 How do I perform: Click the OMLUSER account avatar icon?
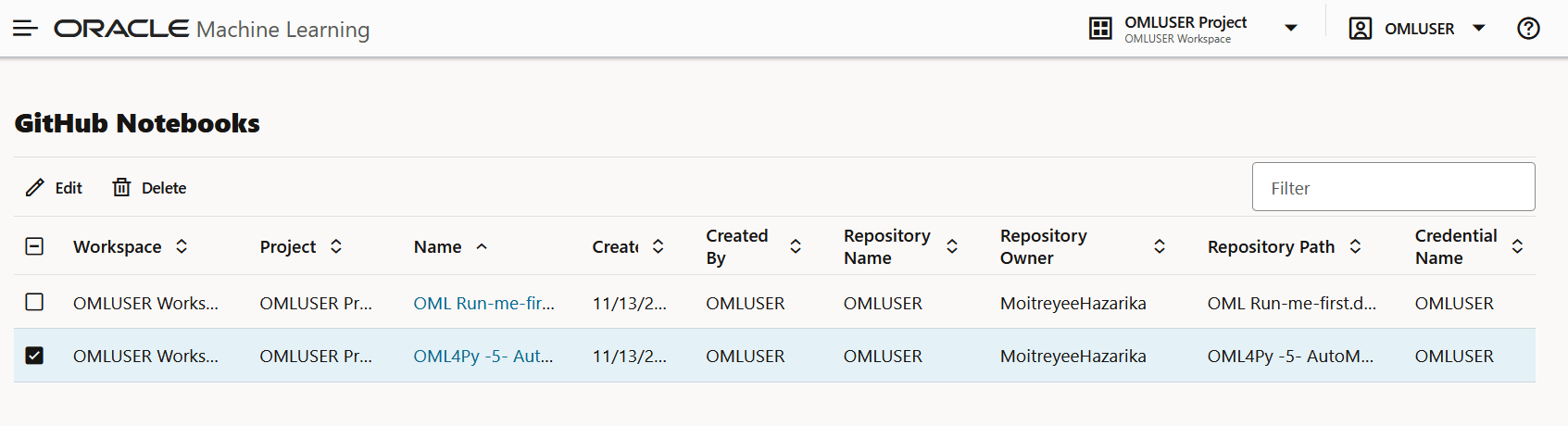click(x=1360, y=29)
